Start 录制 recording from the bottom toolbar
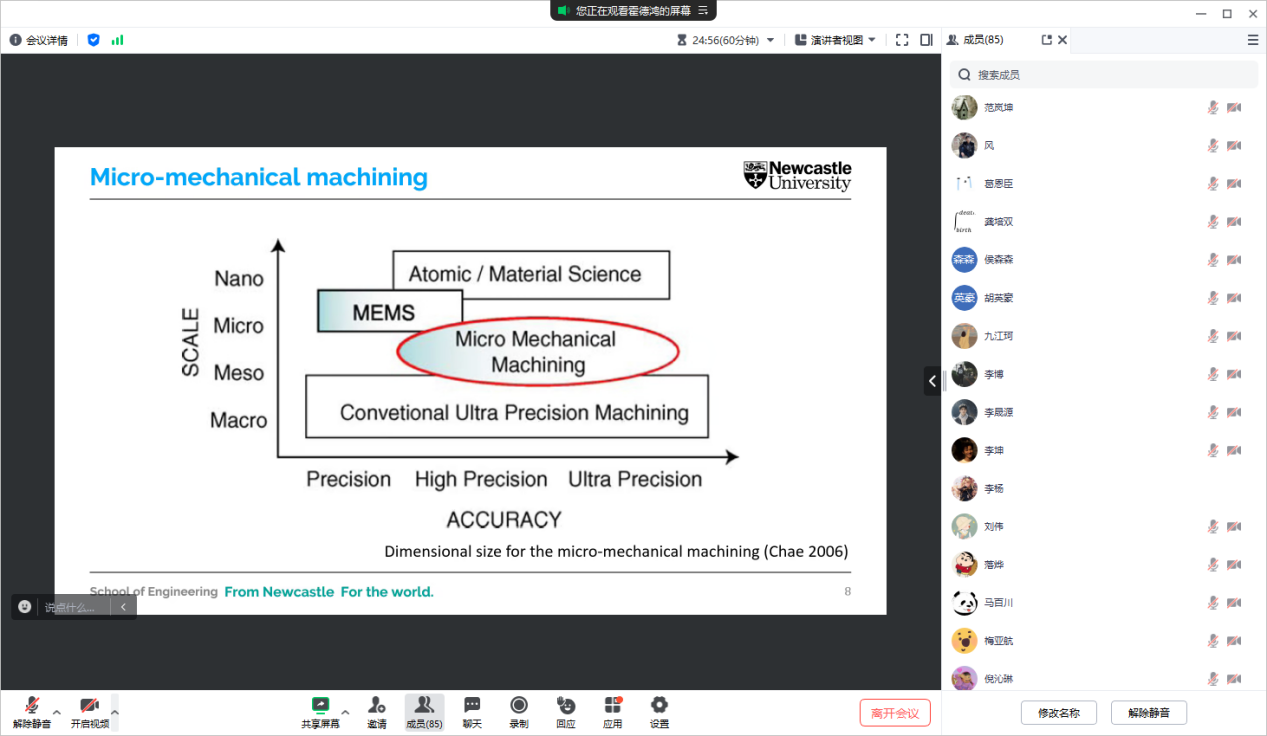 [x=519, y=710]
